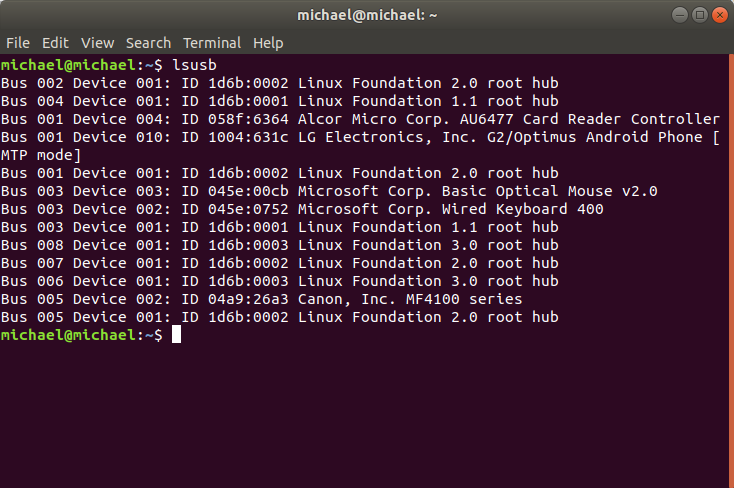Click the MTP mode] wrapped text

[41, 155]
